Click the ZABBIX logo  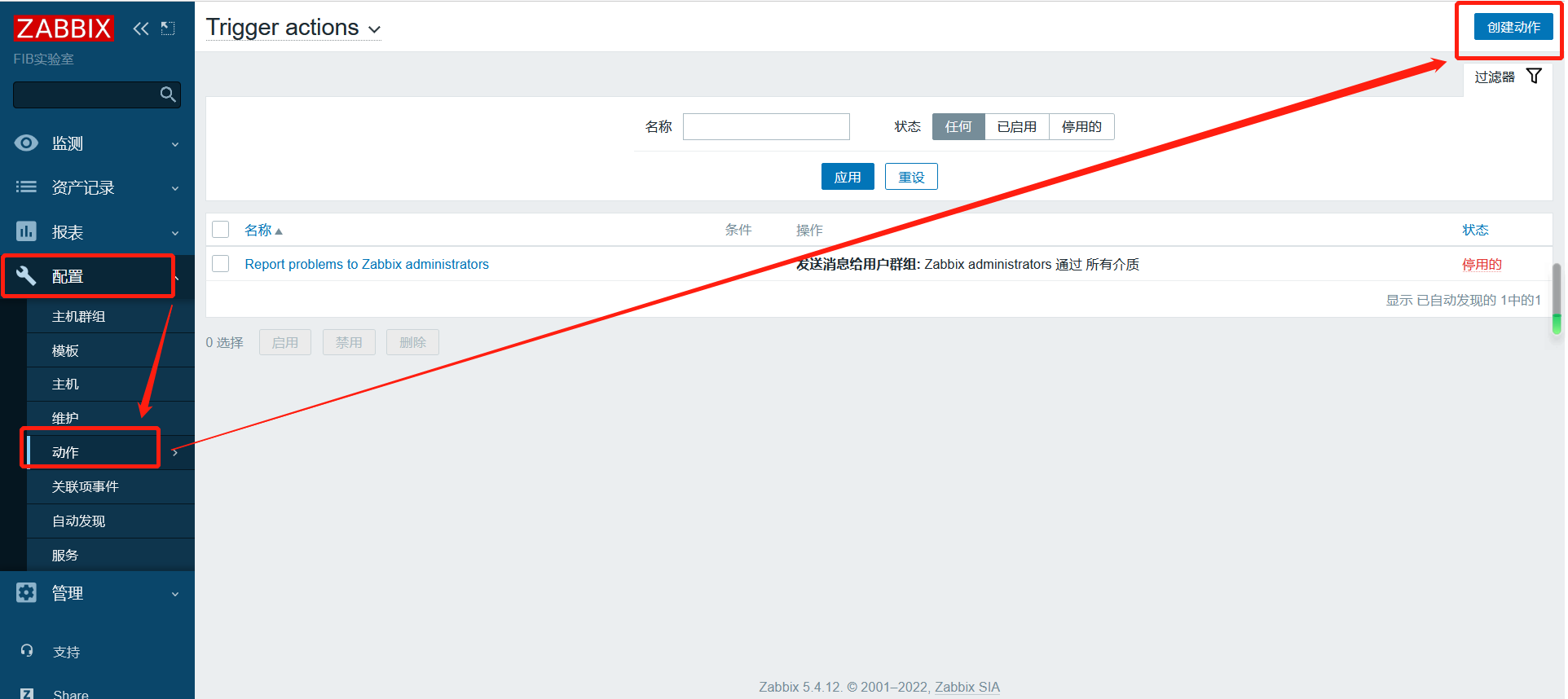click(x=63, y=28)
